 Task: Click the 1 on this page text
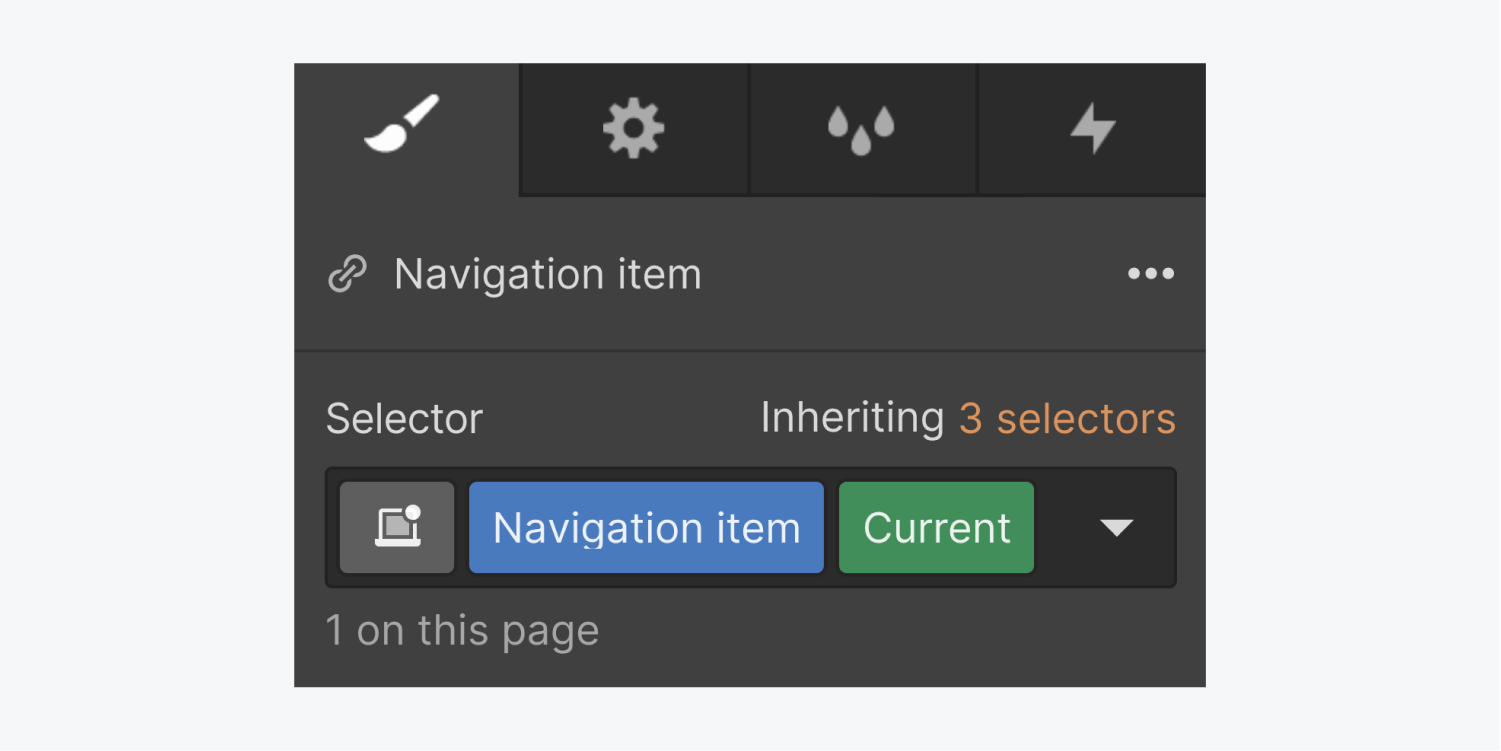pyautogui.click(x=462, y=630)
